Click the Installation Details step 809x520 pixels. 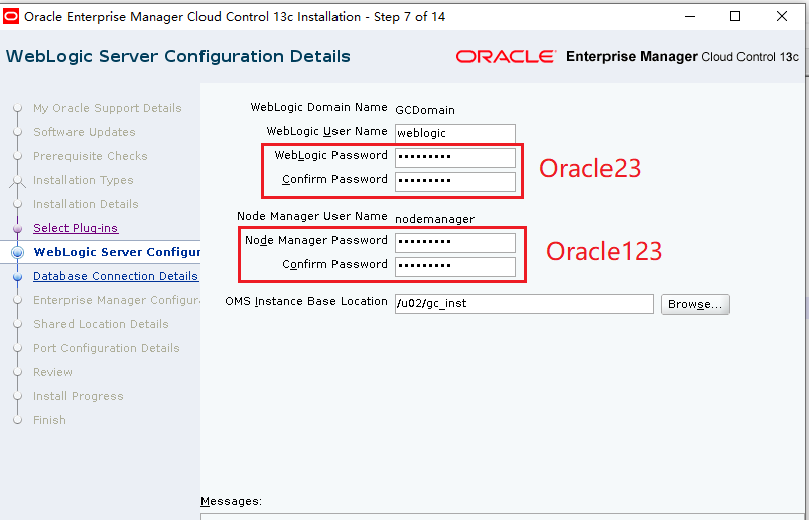(x=86, y=204)
